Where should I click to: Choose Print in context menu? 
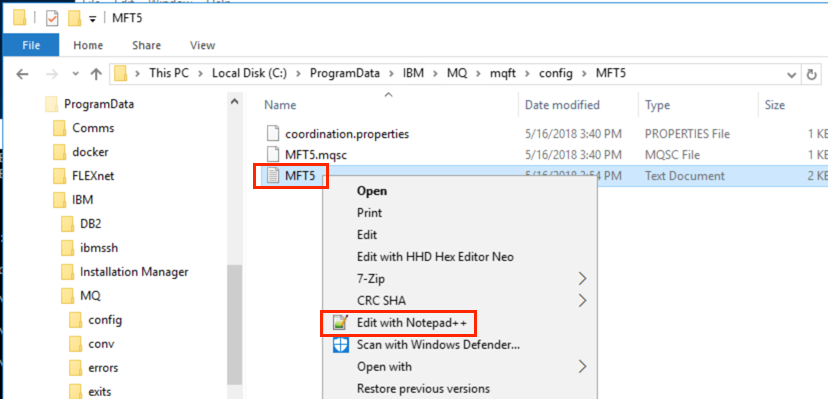(369, 213)
